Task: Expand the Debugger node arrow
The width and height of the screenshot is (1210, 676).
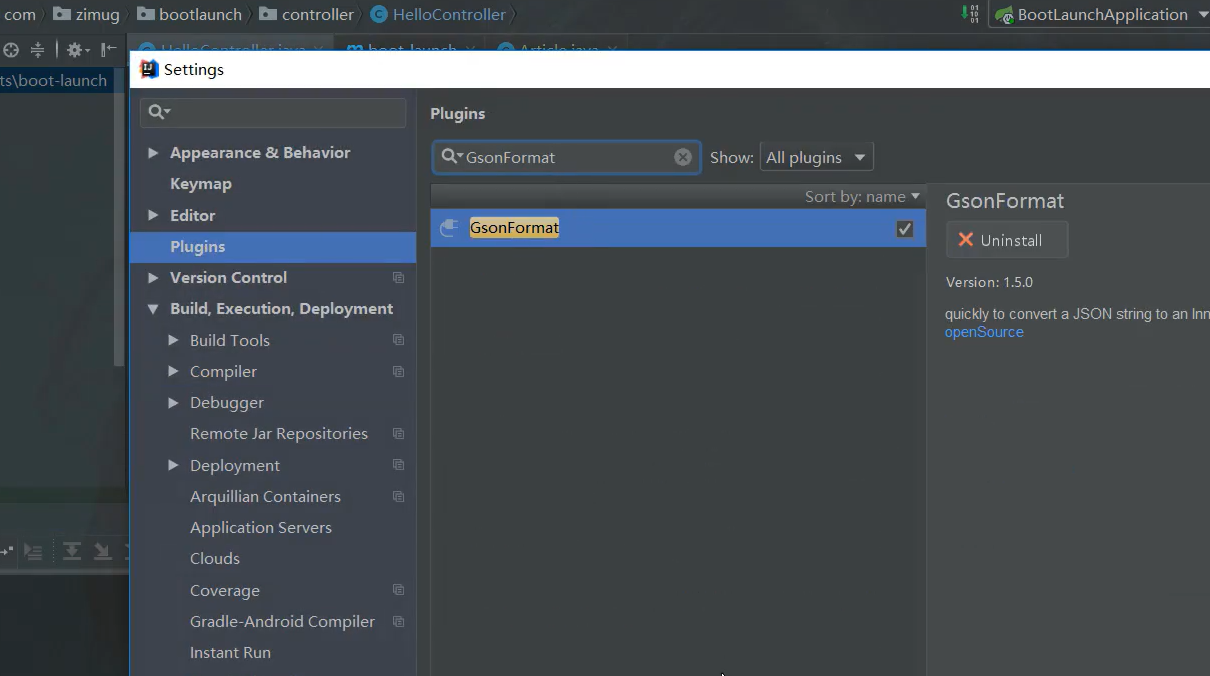Action: coord(173,403)
